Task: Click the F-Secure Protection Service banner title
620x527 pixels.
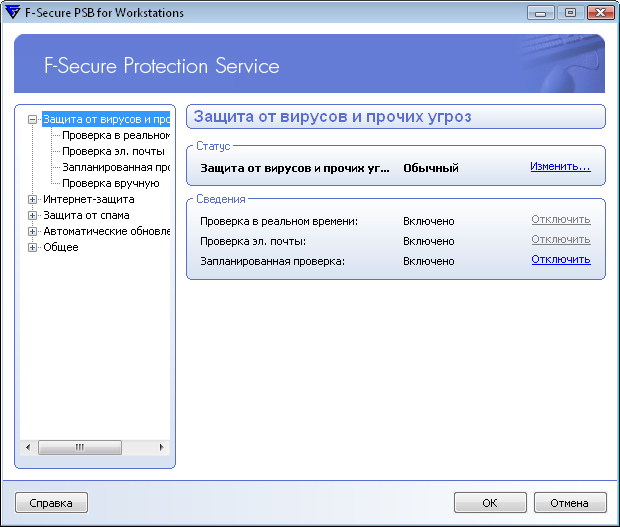Action: coord(162,66)
